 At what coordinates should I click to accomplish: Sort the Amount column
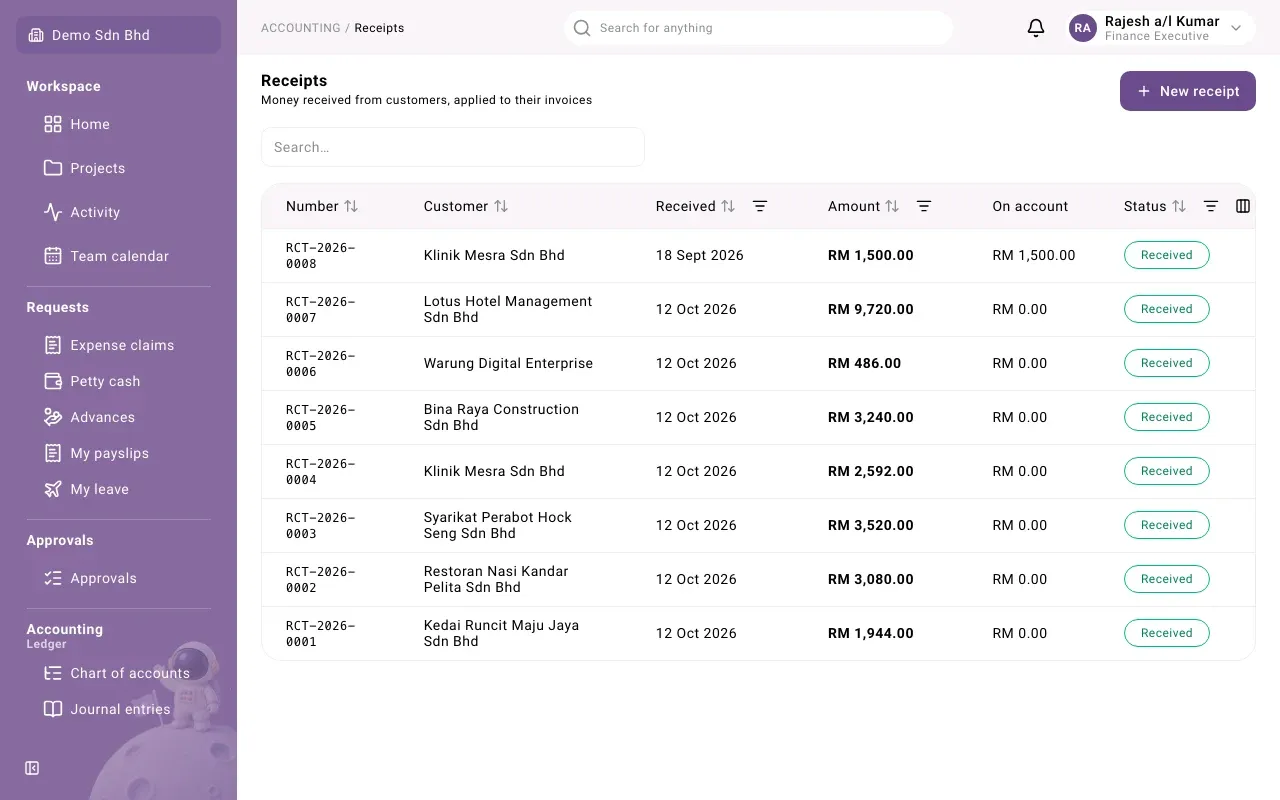click(x=892, y=206)
